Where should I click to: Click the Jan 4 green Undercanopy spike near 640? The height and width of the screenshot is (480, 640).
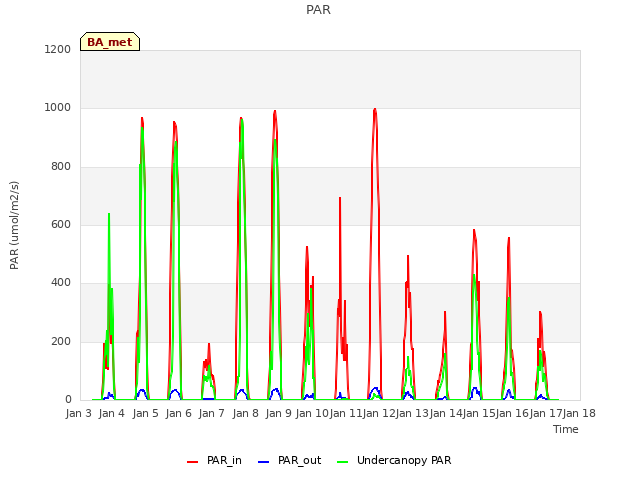pos(109,214)
